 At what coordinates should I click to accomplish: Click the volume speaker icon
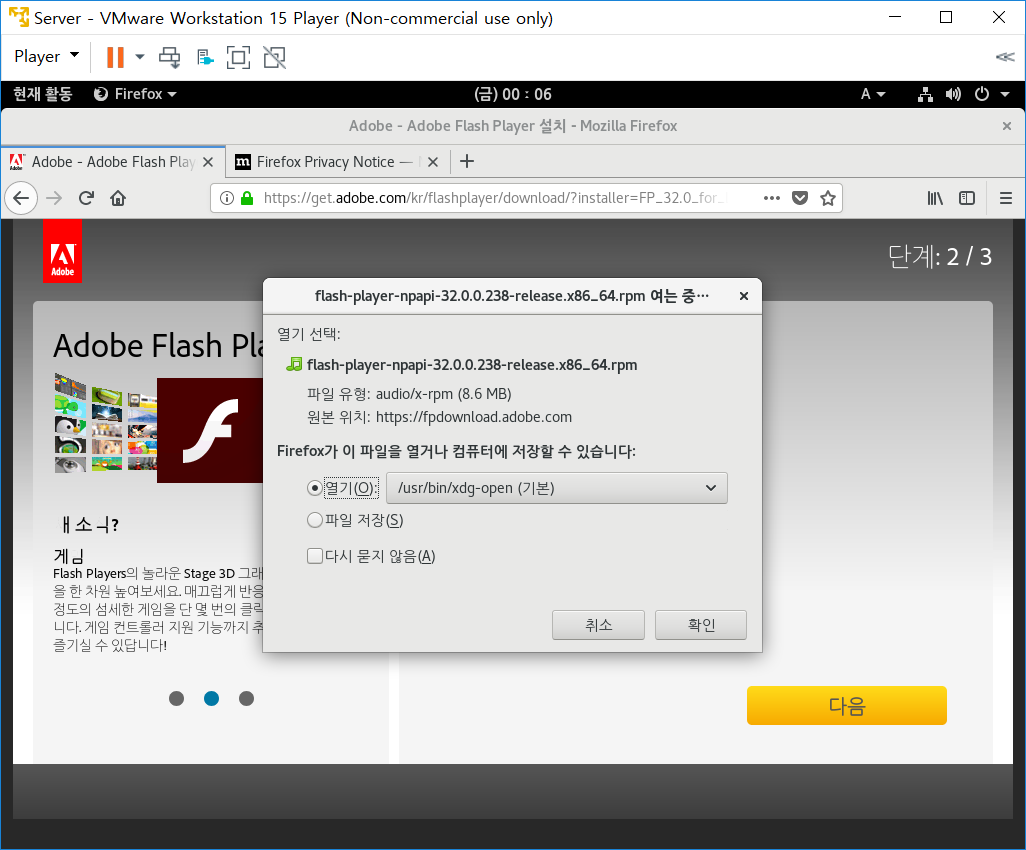[953, 94]
